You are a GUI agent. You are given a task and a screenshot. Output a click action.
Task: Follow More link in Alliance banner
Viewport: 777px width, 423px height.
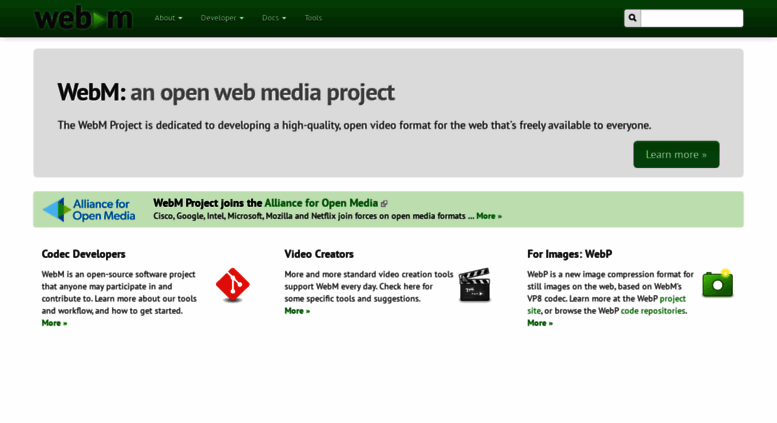(489, 216)
